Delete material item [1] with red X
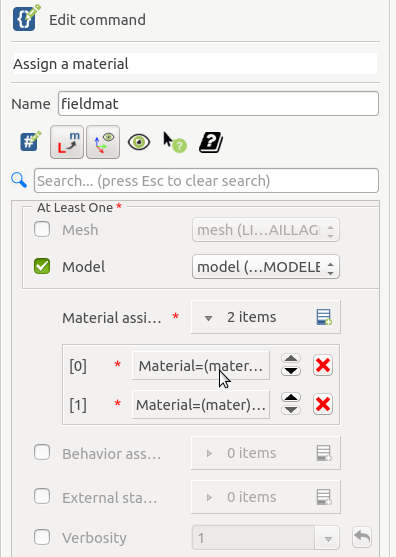Screen dimensions: 396x557 pyautogui.click(x=323, y=404)
